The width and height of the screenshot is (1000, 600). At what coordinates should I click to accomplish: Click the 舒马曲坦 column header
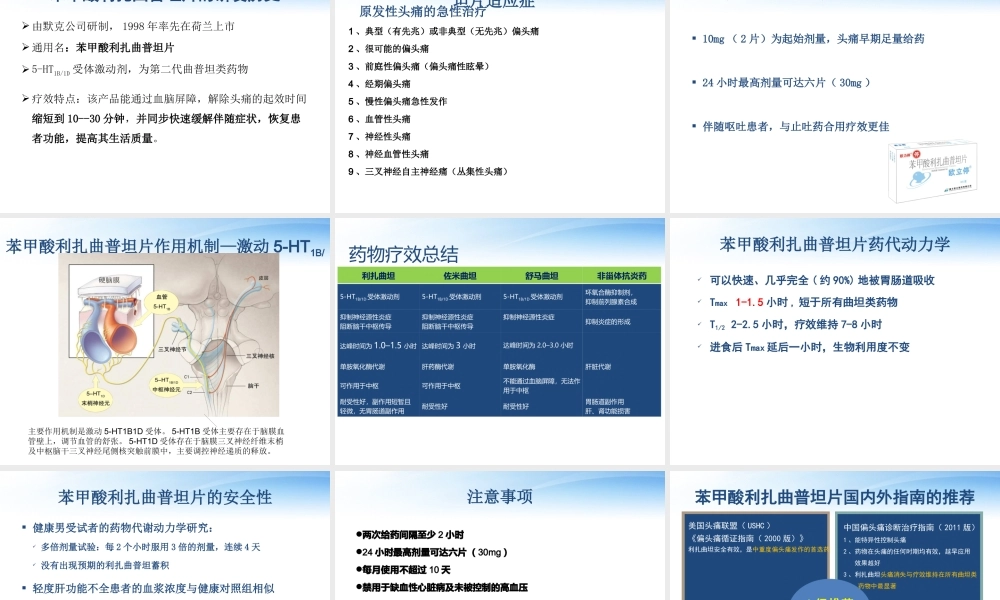coord(540,275)
